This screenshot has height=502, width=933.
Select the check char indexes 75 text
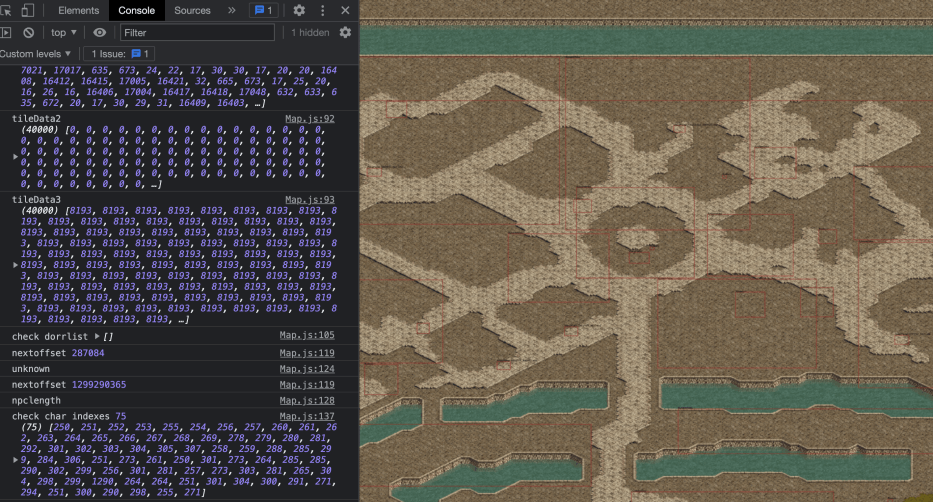(x=69, y=416)
